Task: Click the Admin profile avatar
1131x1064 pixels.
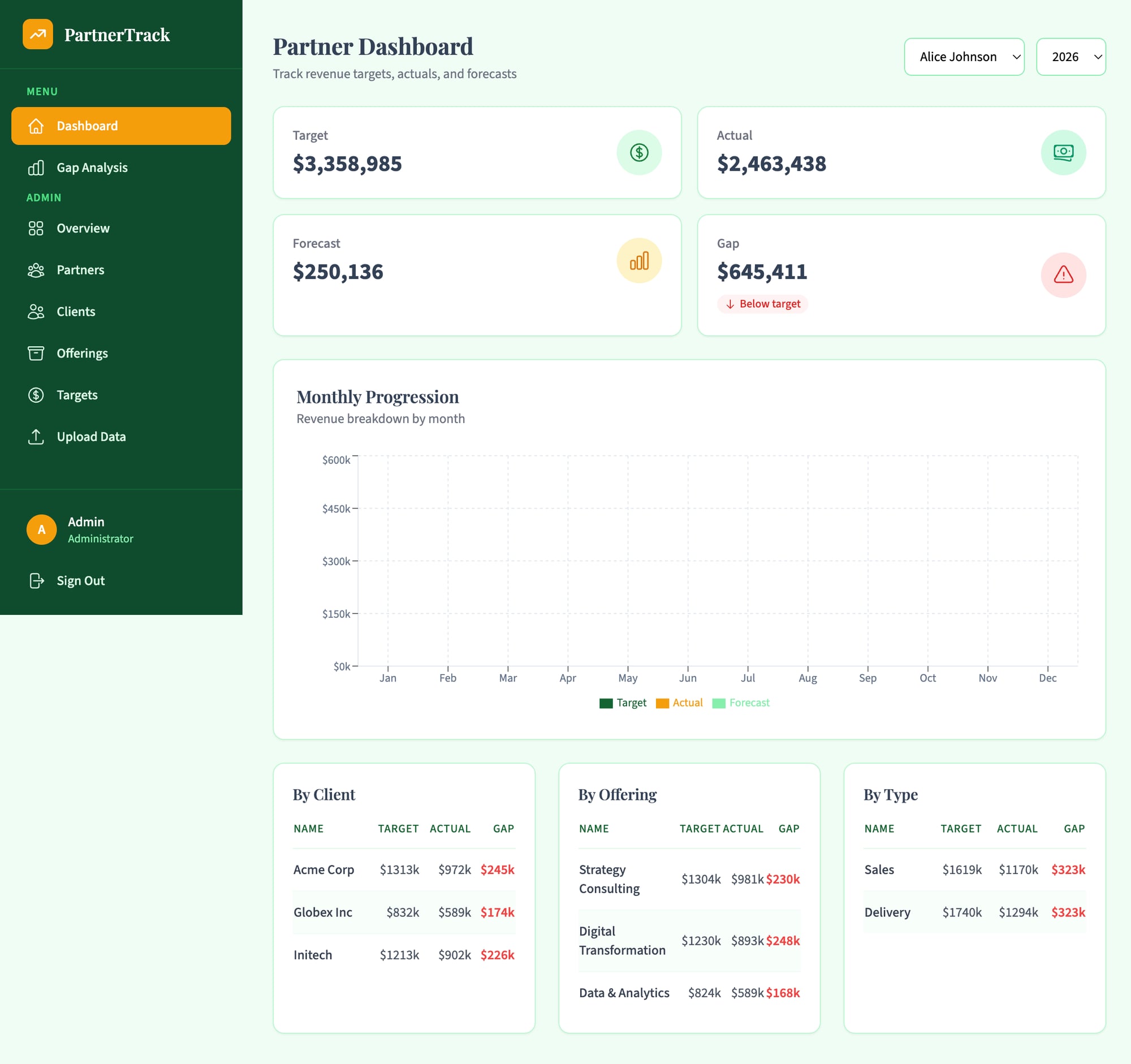Action: 41,529
